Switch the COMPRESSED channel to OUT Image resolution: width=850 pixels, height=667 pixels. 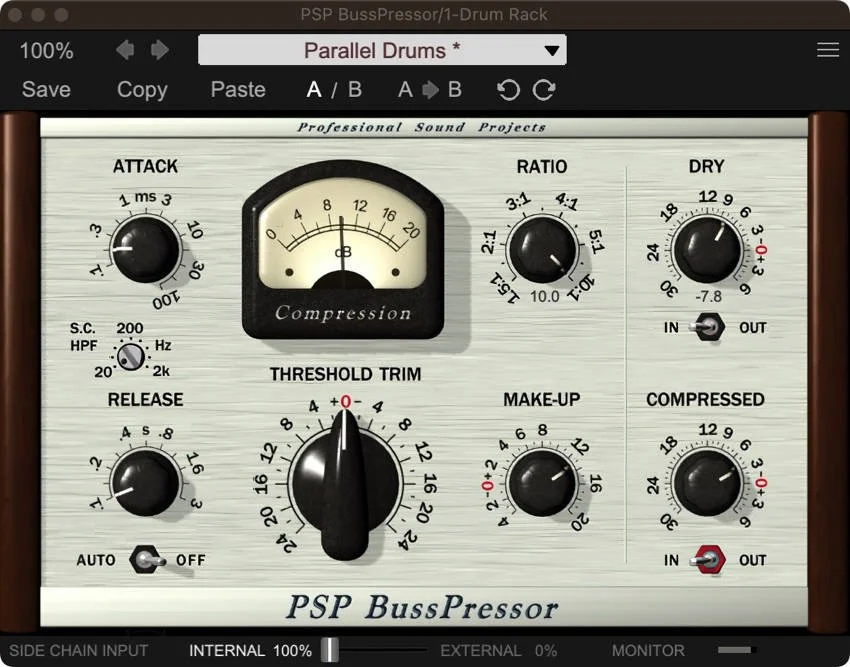point(710,560)
